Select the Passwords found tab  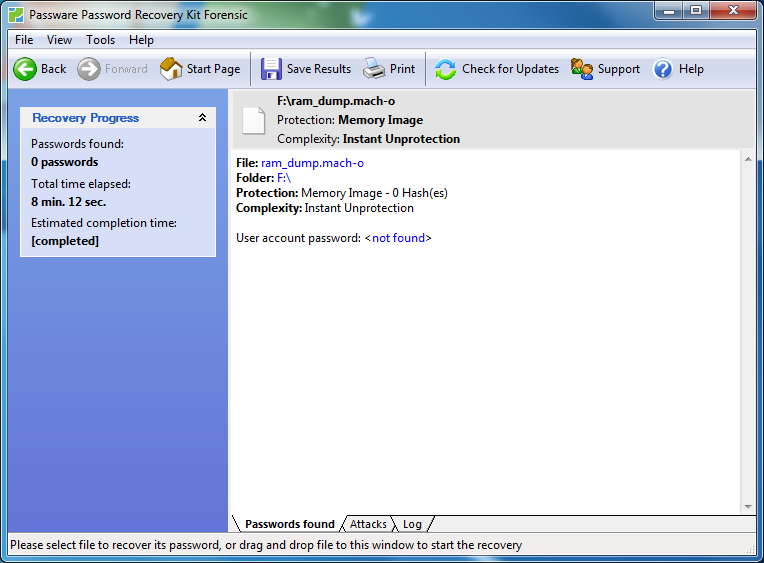pos(289,524)
